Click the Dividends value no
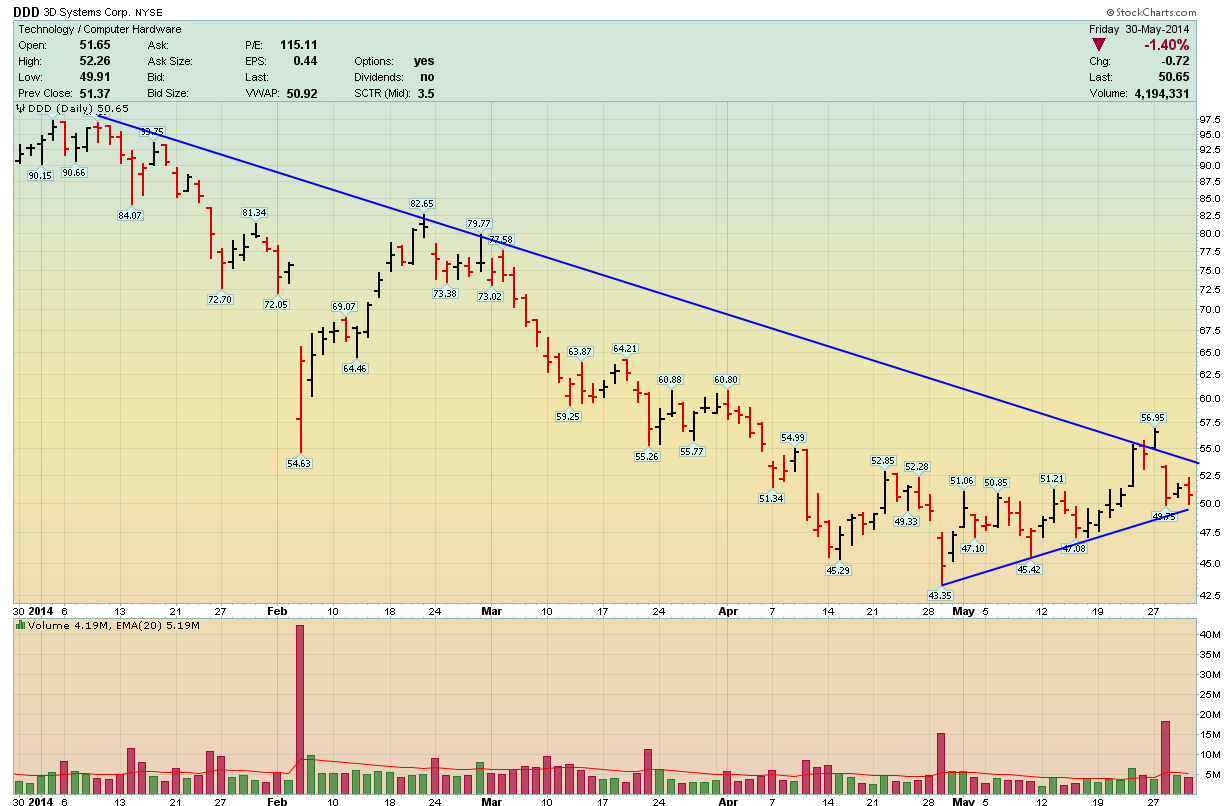This screenshot has height=806, width=1229. [427, 77]
